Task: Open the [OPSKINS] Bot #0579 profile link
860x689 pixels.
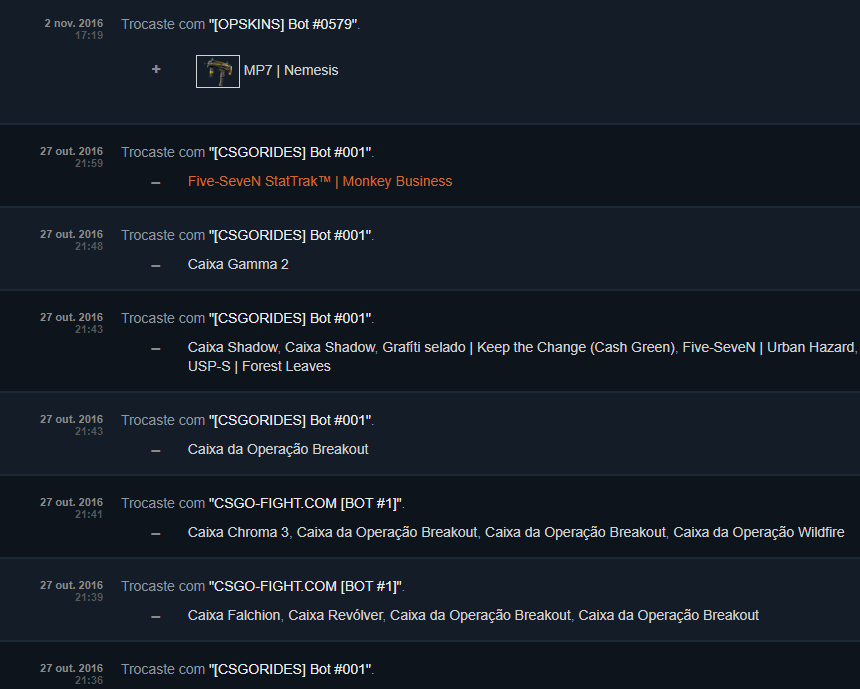Action: point(284,25)
